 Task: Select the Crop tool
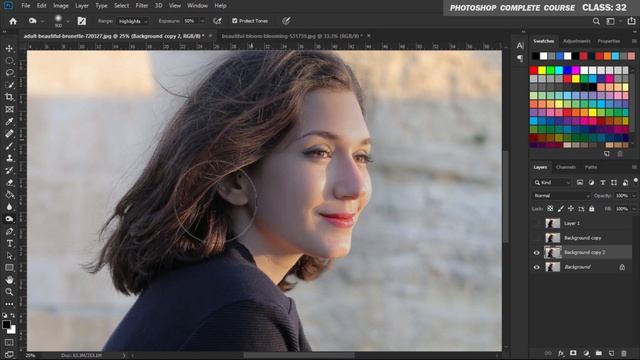point(9,97)
